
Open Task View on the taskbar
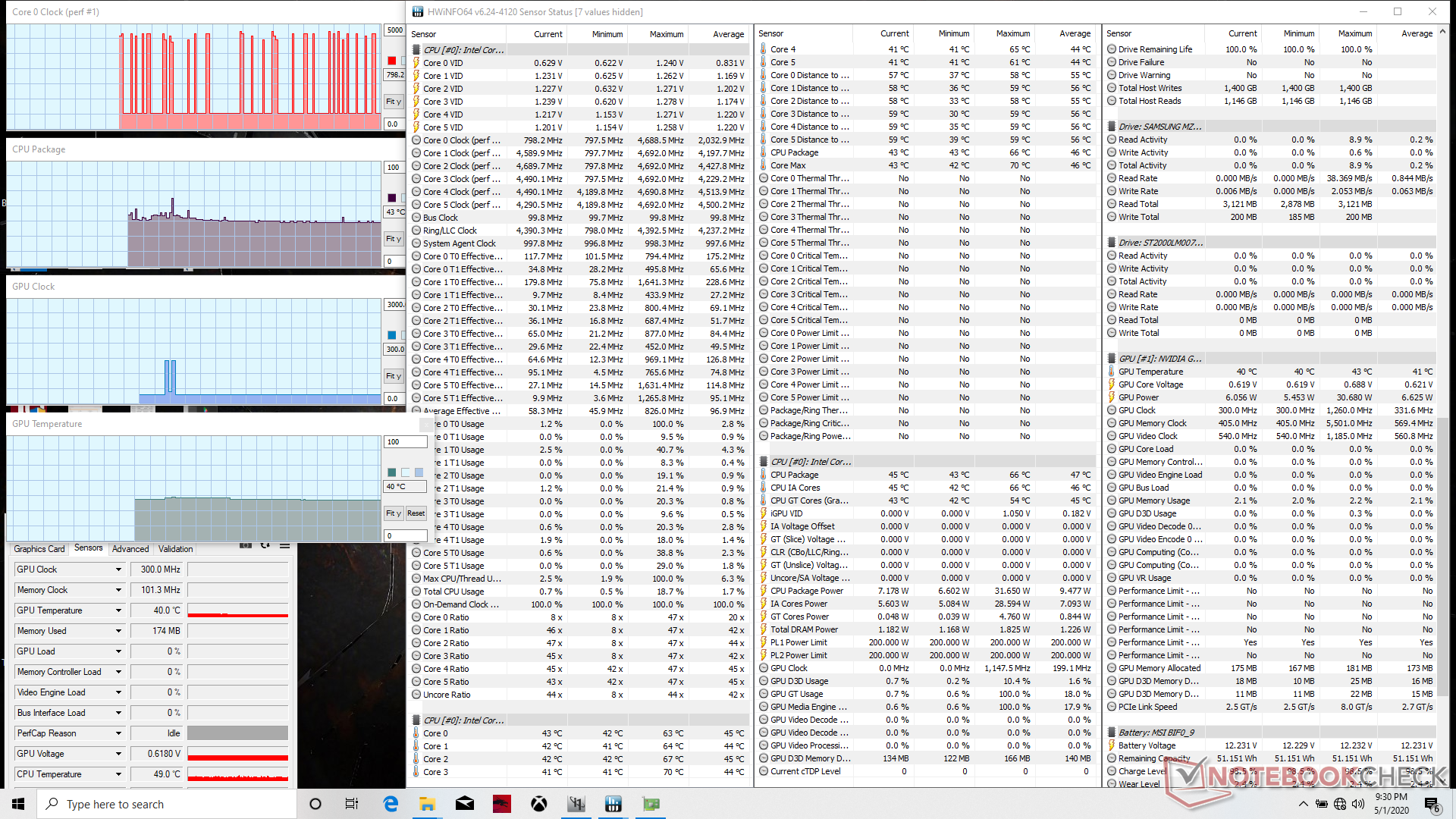(351, 804)
